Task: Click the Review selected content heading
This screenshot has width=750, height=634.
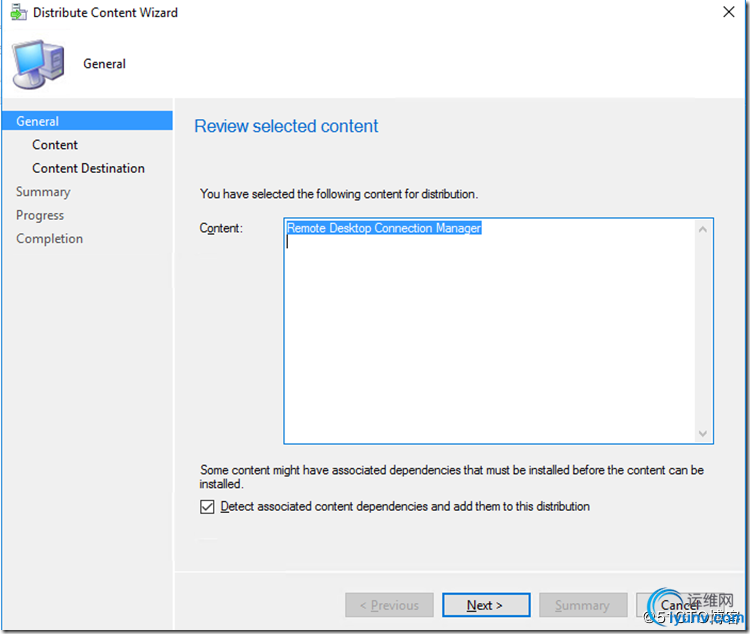Action: pos(286,126)
